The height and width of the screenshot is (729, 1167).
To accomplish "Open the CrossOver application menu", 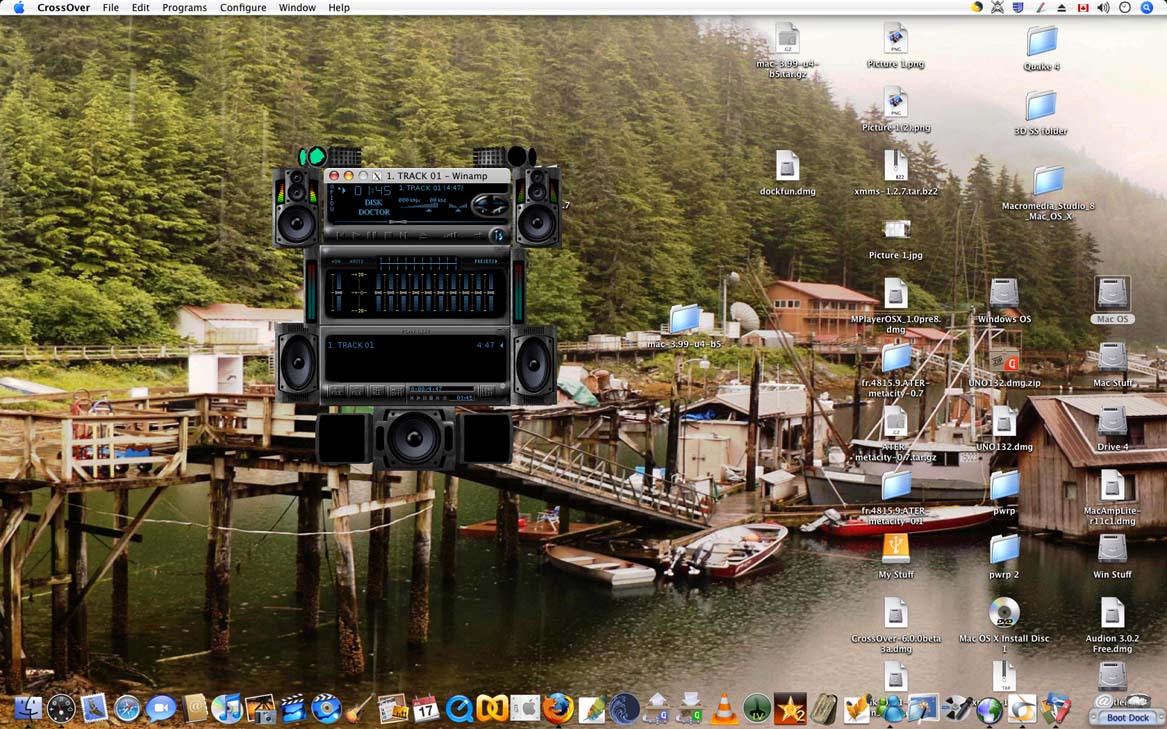I will point(63,7).
